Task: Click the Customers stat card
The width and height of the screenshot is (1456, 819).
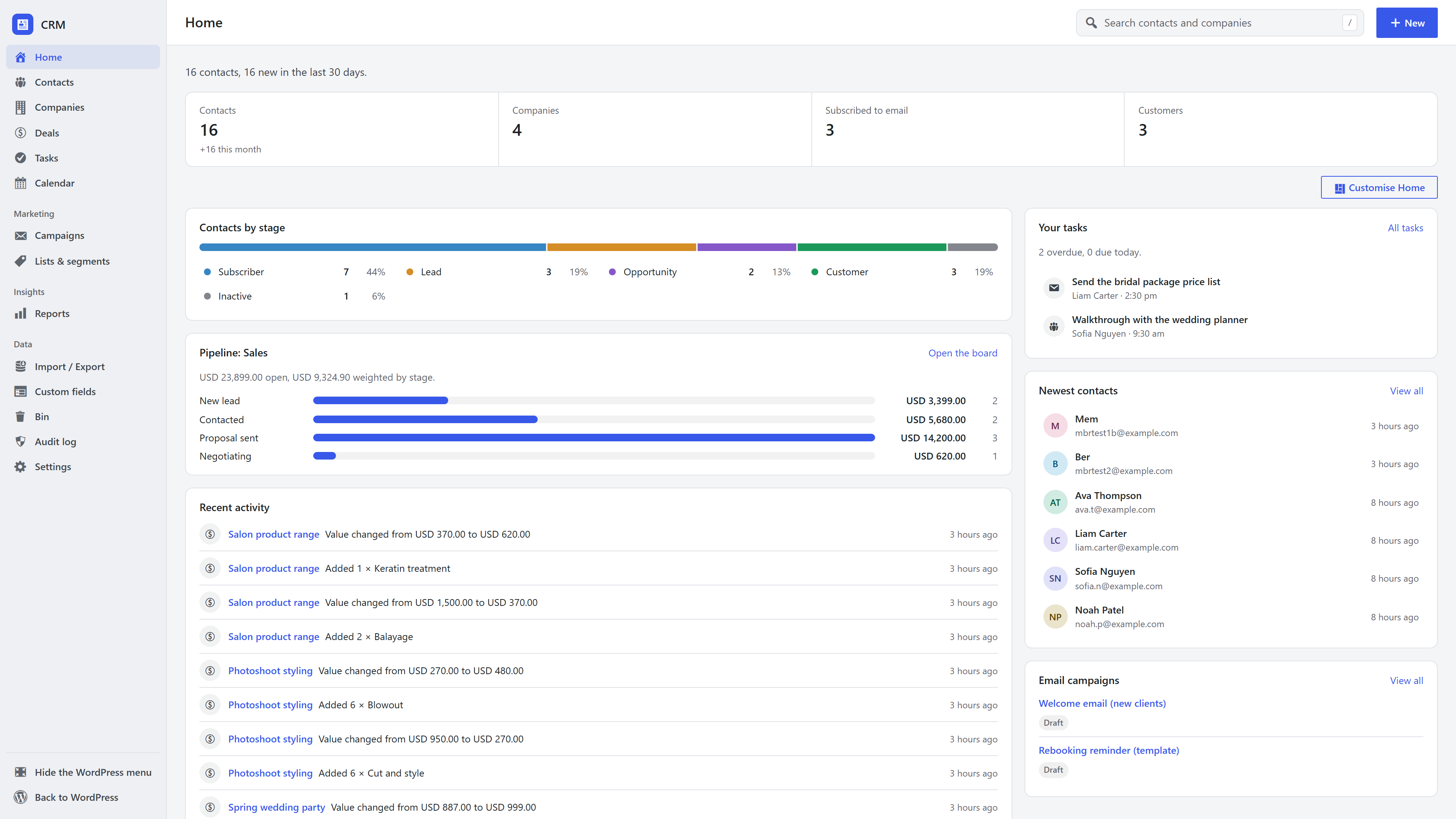Action: pos(1280,129)
